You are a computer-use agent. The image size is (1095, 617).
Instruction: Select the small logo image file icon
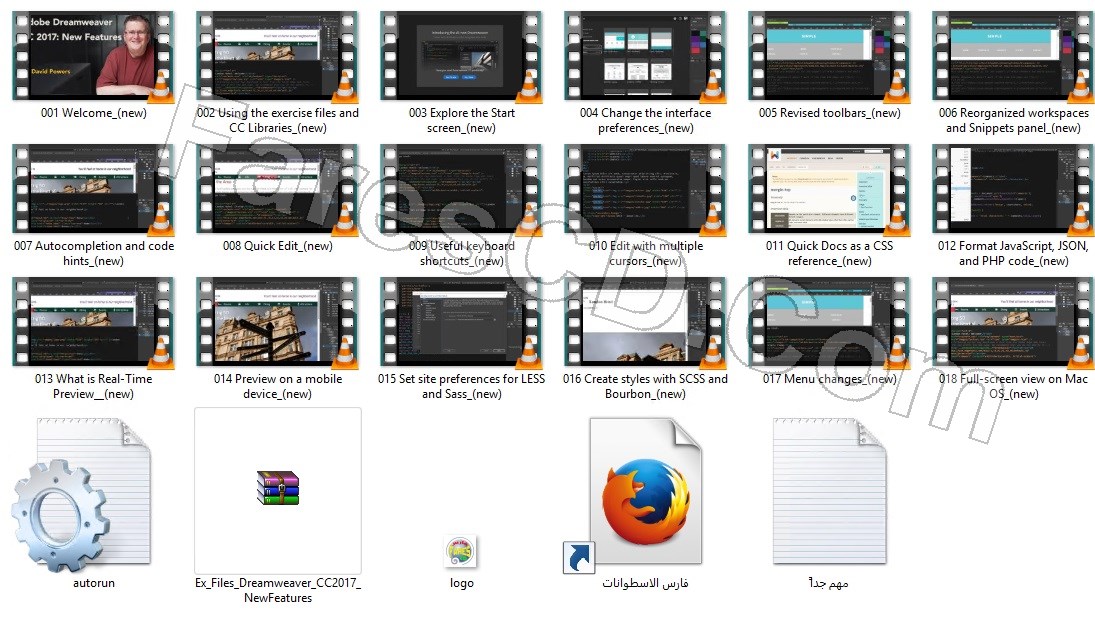(461, 552)
